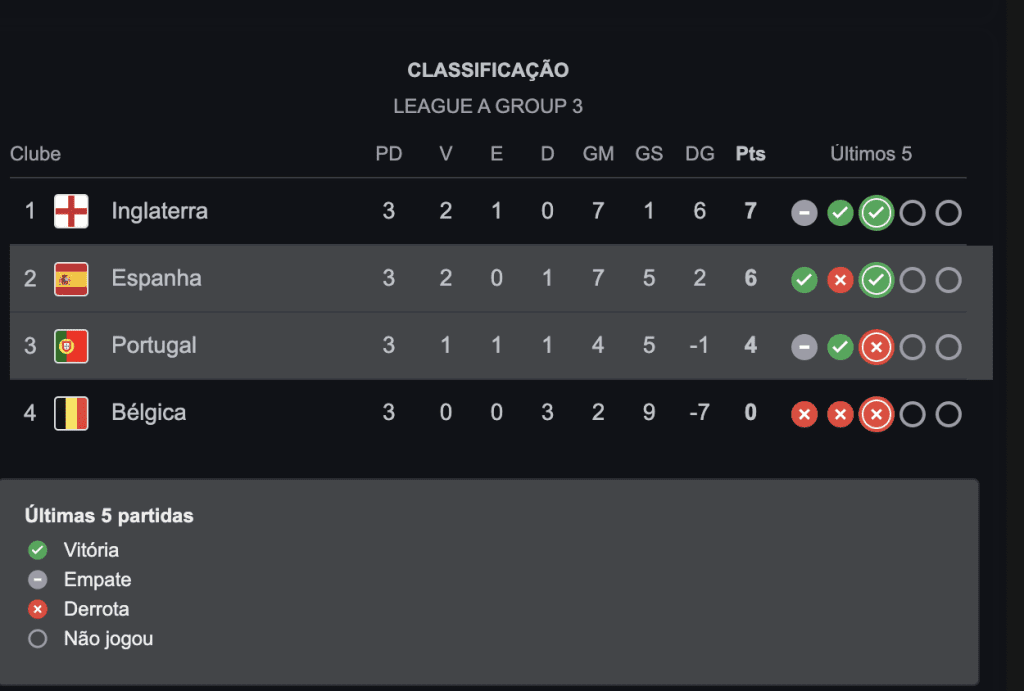Click the Pts column header
The width and height of the screenshot is (1024, 691).
coord(750,154)
